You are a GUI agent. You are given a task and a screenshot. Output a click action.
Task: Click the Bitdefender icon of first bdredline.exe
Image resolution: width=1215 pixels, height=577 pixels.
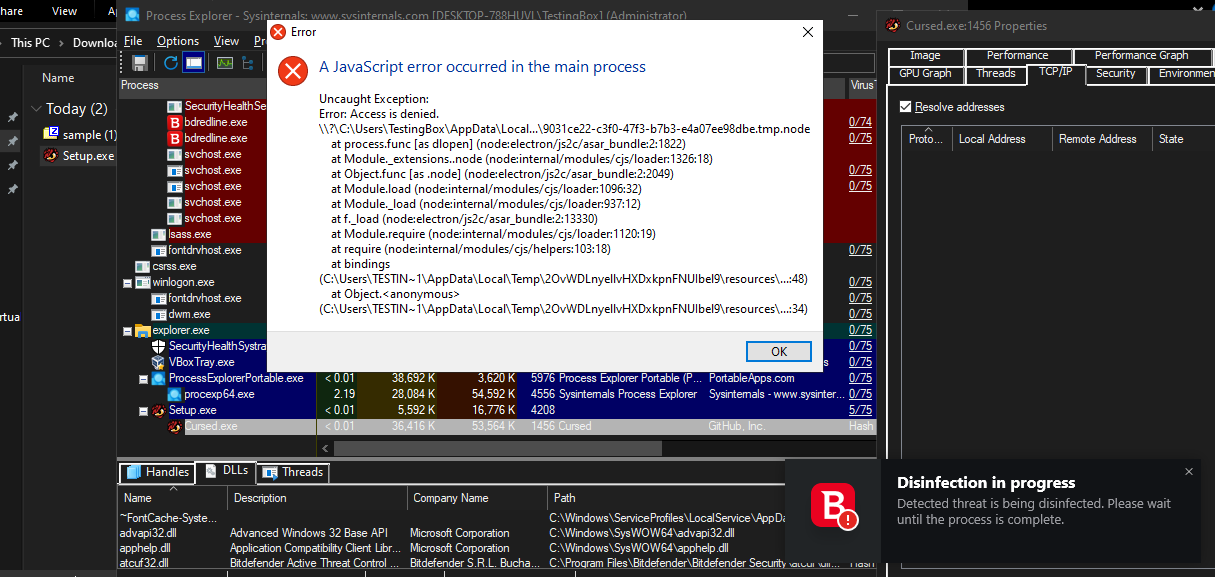pyautogui.click(x=174, y=122)
